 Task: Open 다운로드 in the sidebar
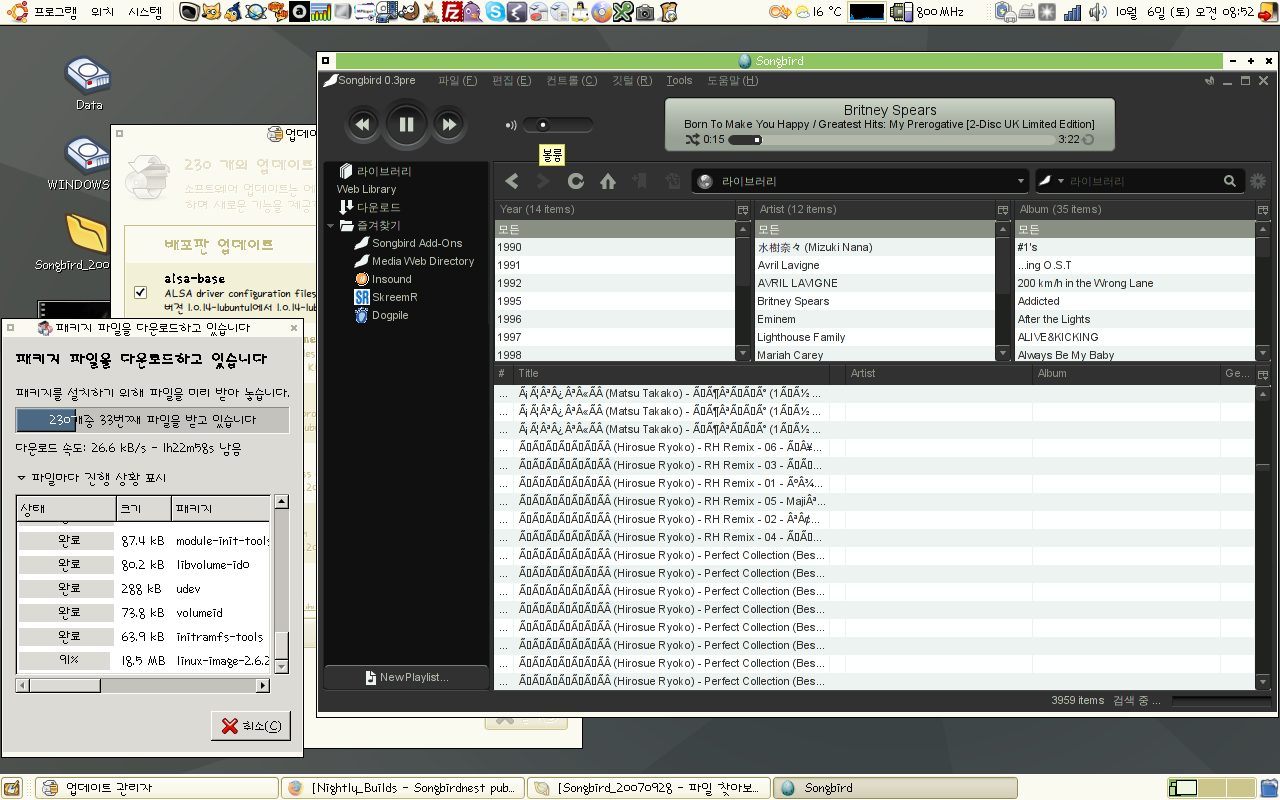(378, 207)
